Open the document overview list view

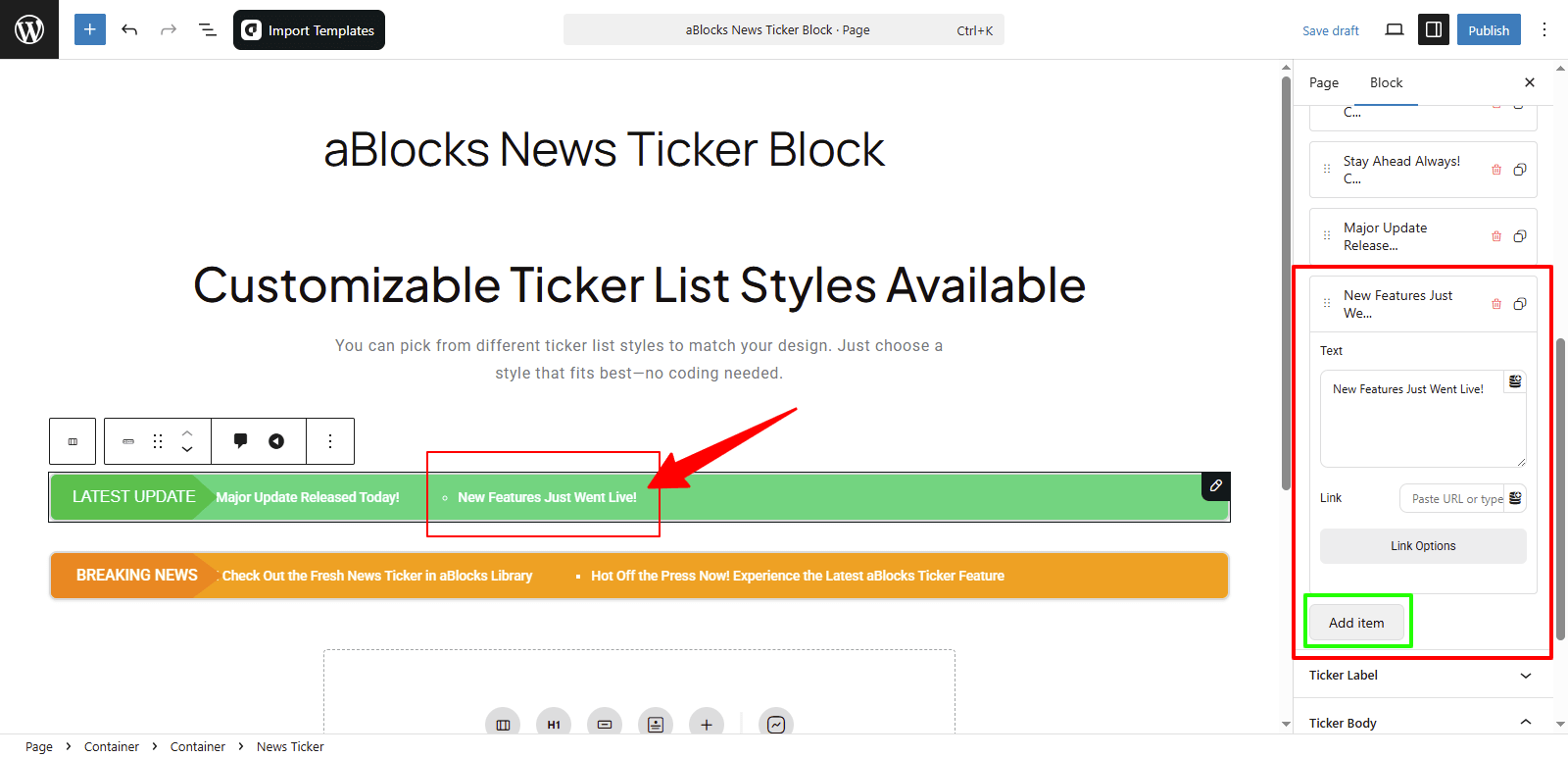click(x=208, y=29)
